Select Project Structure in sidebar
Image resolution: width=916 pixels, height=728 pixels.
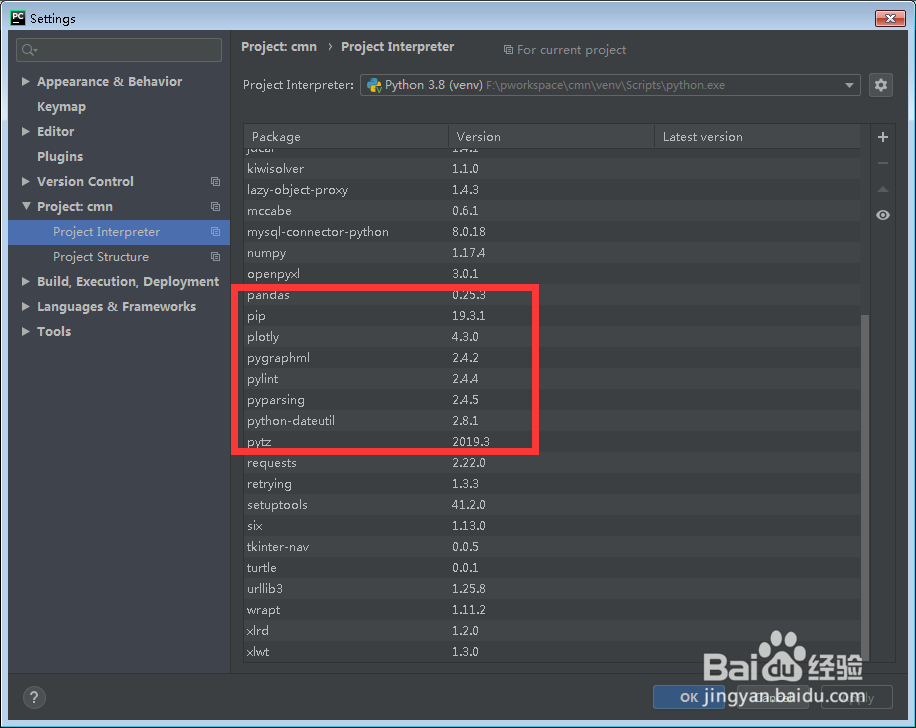click(119, 257)
